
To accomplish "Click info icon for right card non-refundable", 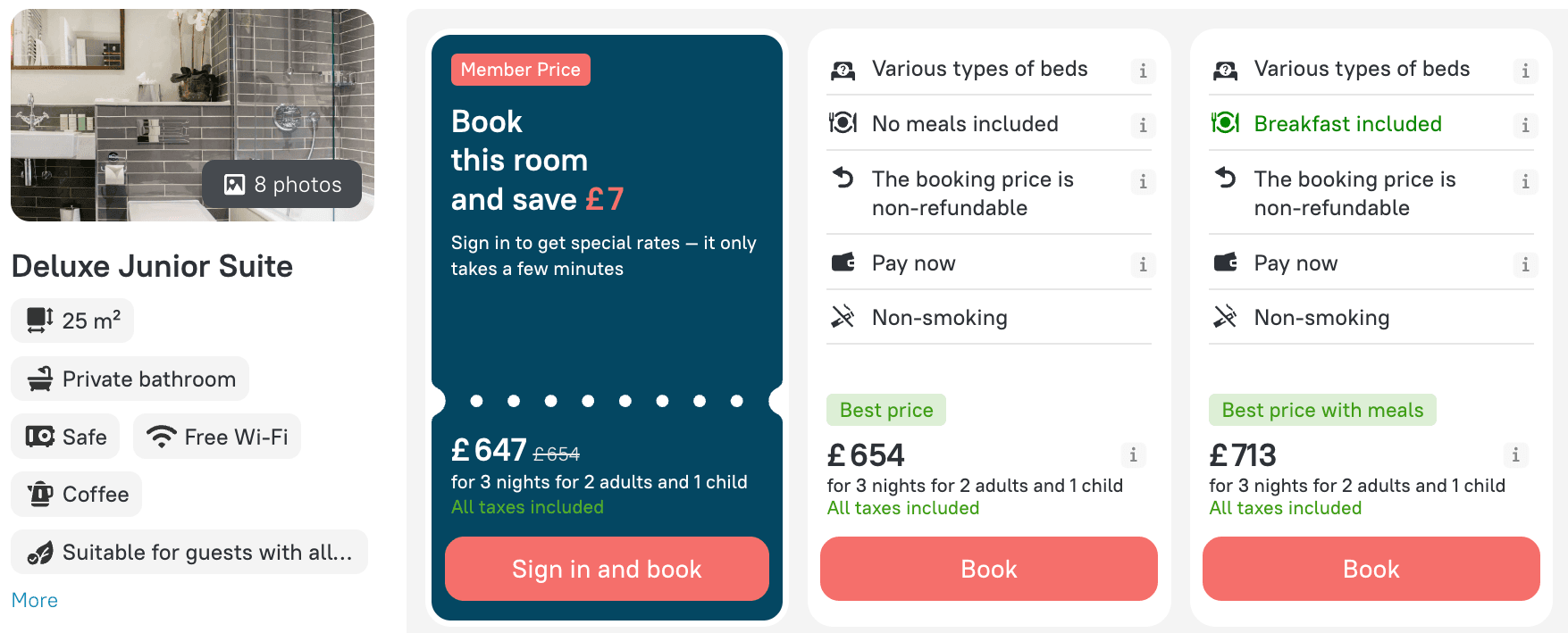I will click(1525, 181).
